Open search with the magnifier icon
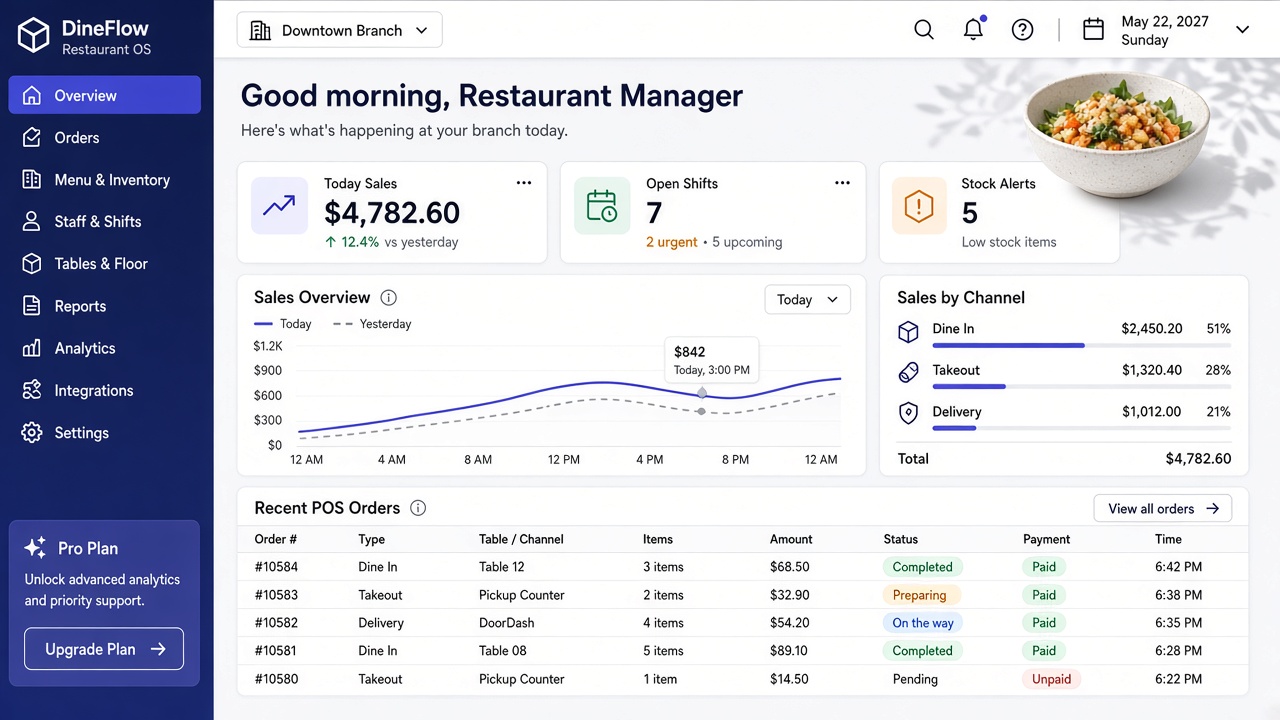 (924, 30)
